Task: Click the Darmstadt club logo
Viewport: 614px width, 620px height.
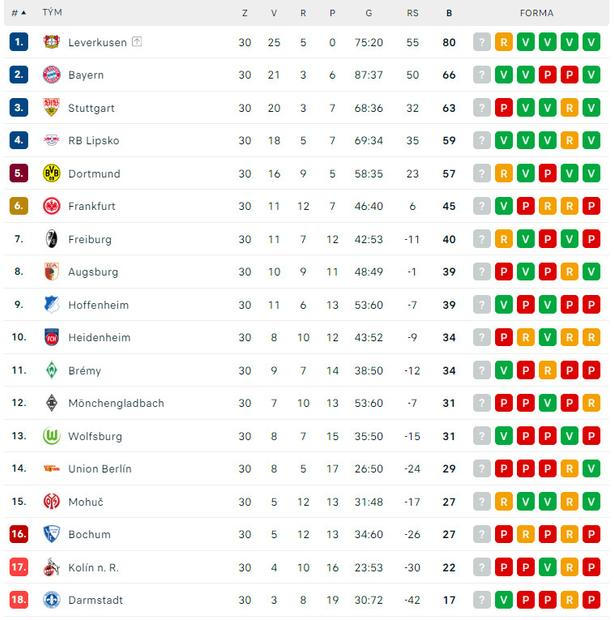Action: [52, 600]
